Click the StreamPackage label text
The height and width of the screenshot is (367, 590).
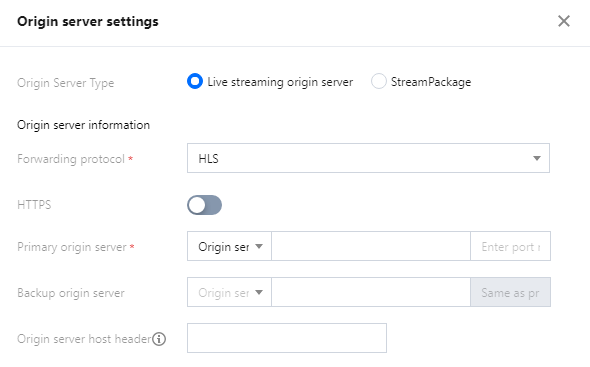[431, 82]
